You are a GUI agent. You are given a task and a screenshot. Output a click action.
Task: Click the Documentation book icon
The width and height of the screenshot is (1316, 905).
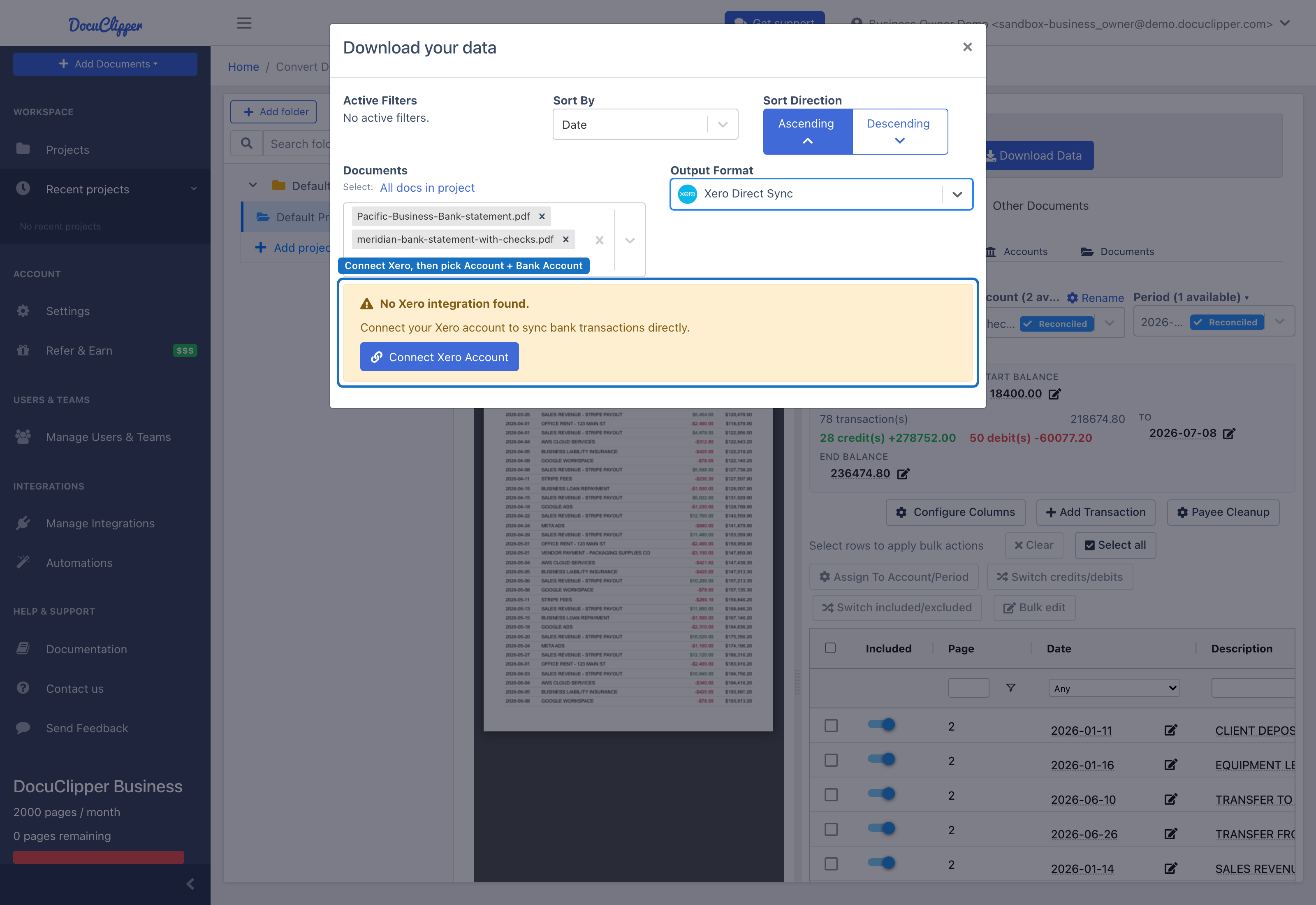[x=23, y=648]
